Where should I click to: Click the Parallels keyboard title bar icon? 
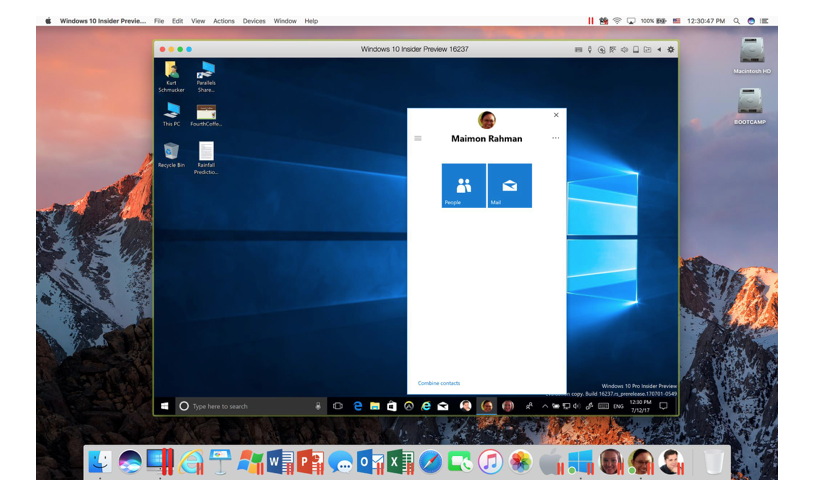[578, 50]
